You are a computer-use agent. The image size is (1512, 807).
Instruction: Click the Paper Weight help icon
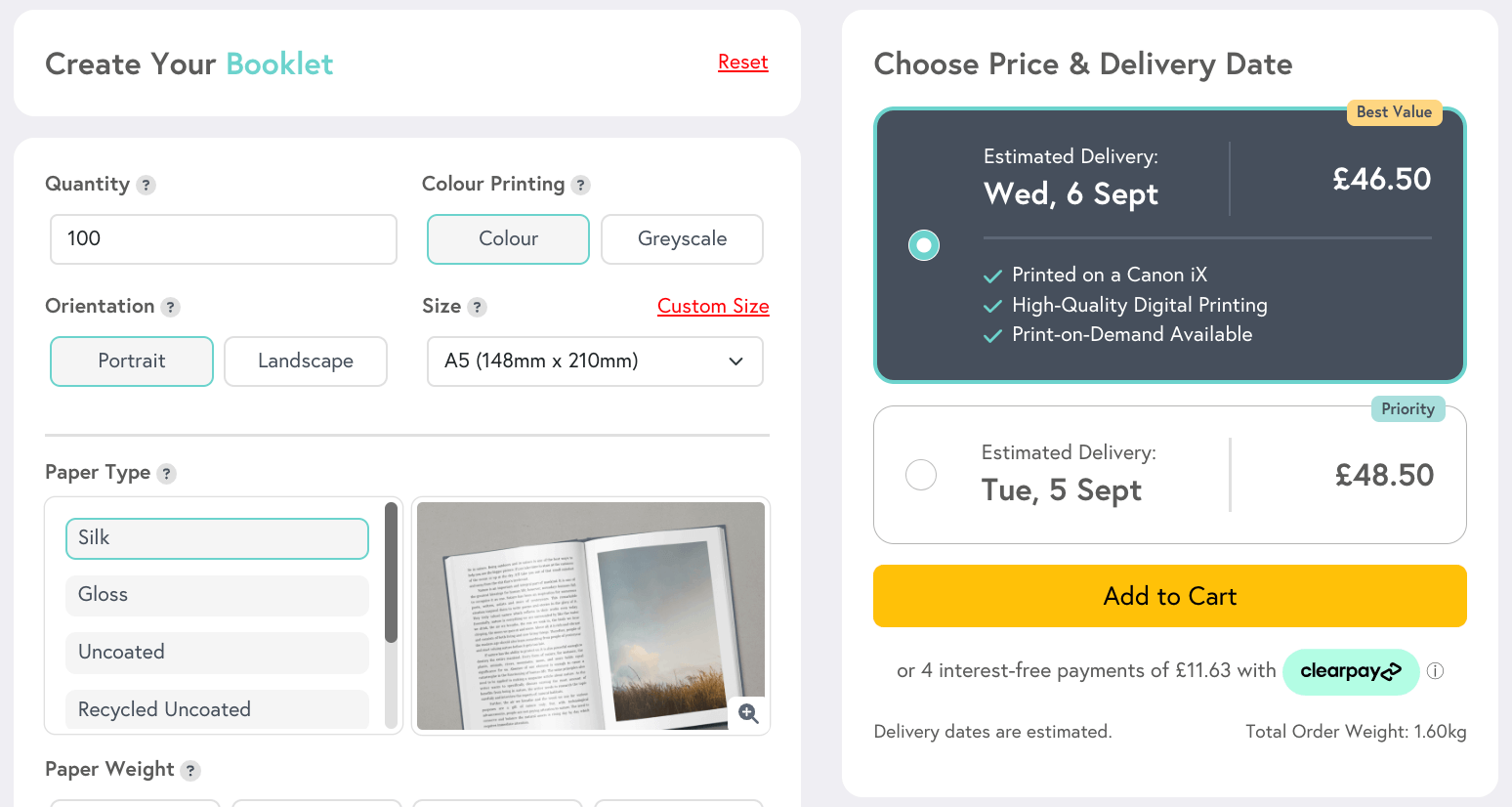(x=190, y=771)
